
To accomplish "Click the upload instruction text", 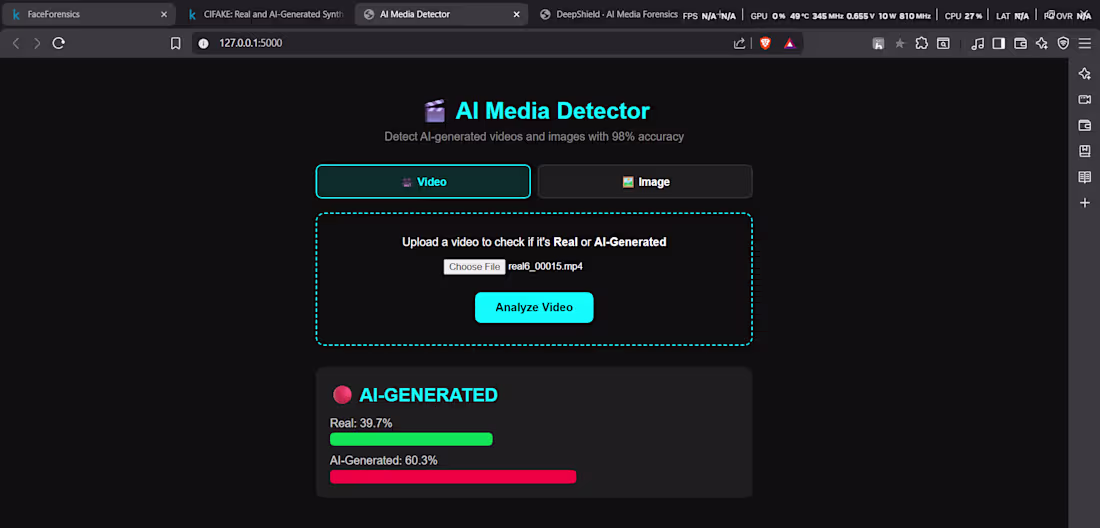I will click(534, 242).
